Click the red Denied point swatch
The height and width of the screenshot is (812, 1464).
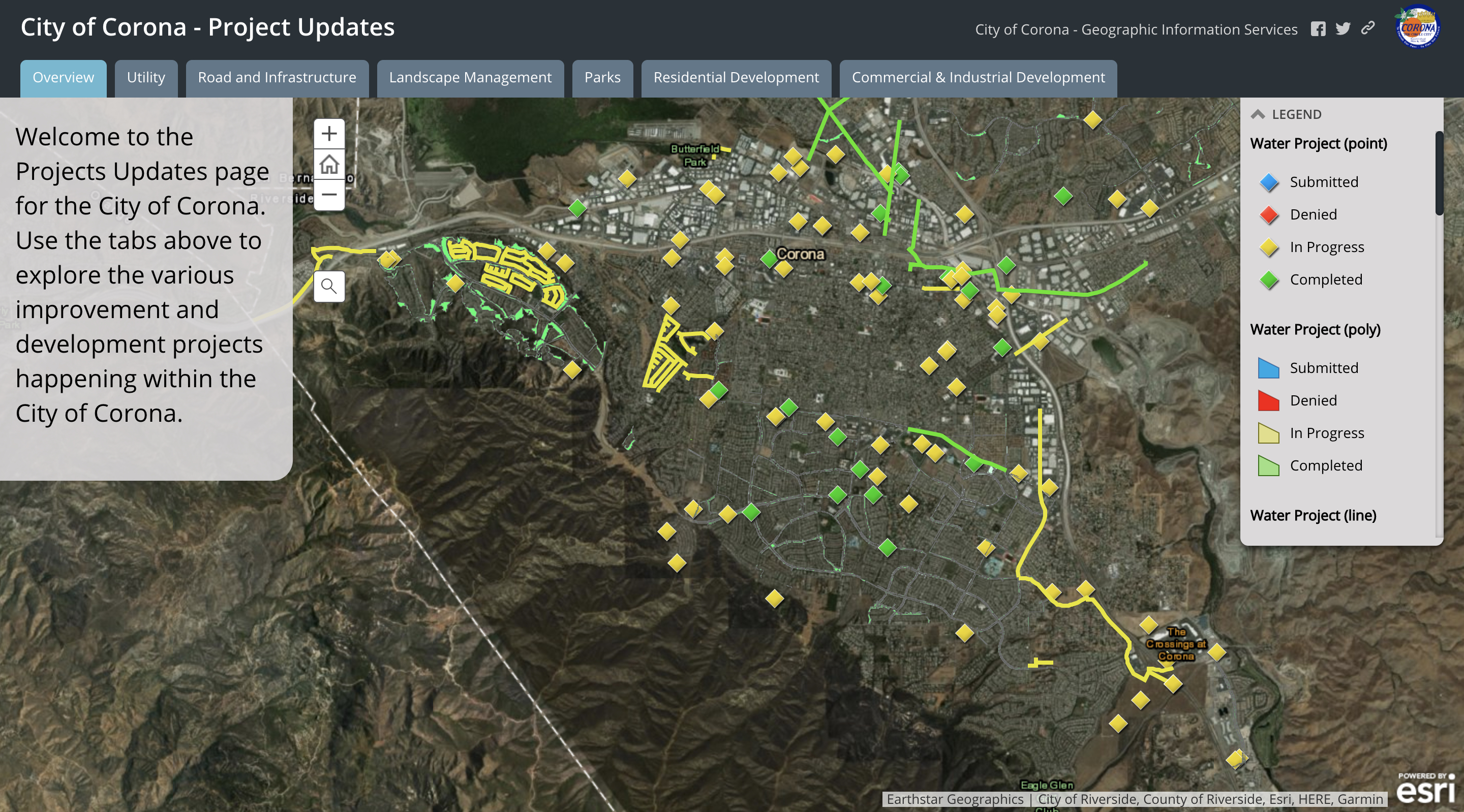1268,215
